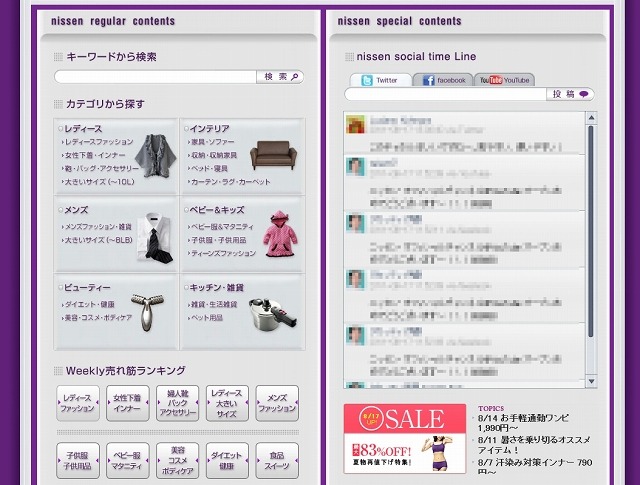Screen dimensions: 640x485
Task: Open 家具・ソファー link
Action: (213, 142)
